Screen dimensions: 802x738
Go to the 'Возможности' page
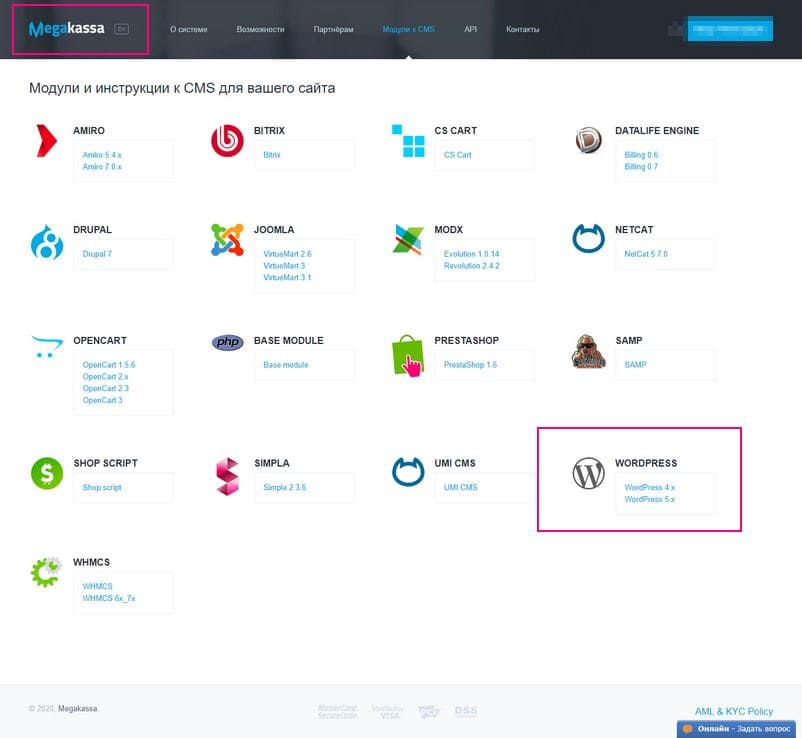(x=260, y=29)
